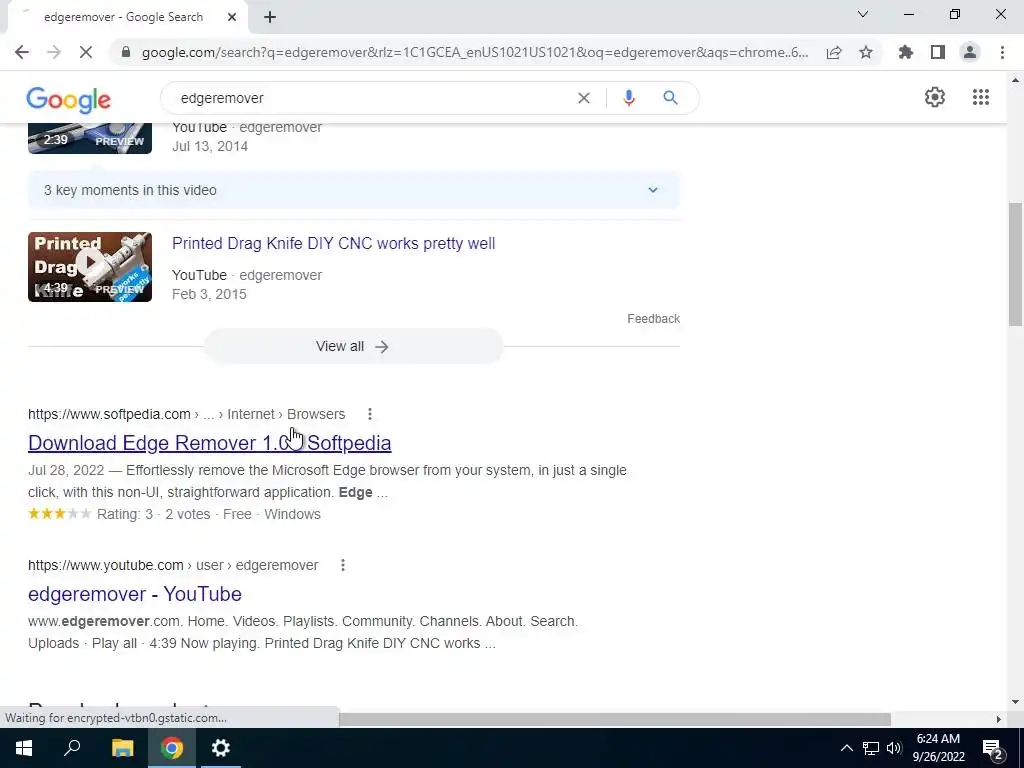1024x768 pixels.
Task: Open the softpedia.com breadcrumb URL
Action: click(187, 414)
